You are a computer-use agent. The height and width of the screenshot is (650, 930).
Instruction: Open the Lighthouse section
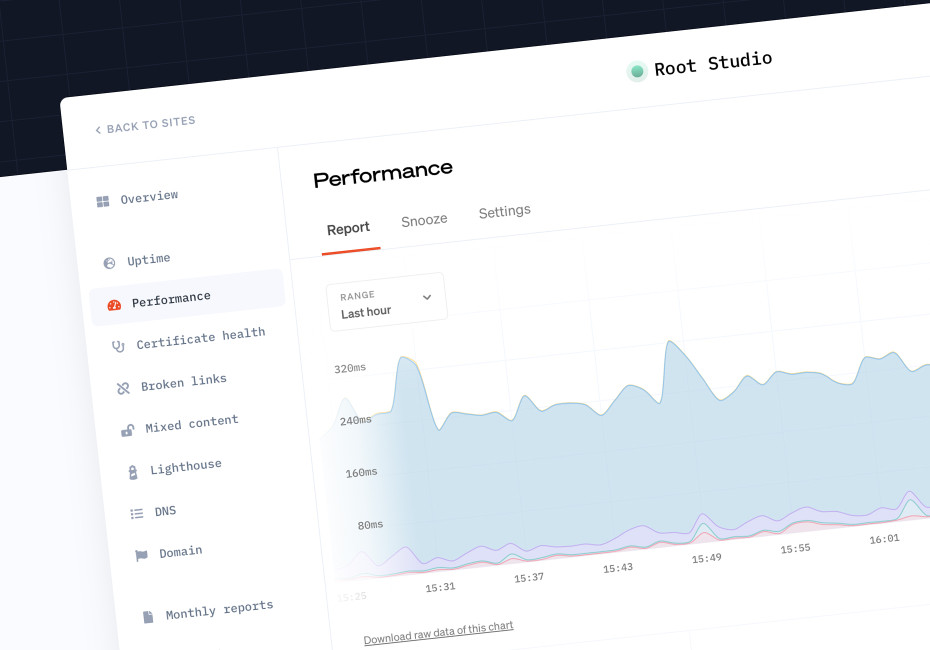click(175, 468)
